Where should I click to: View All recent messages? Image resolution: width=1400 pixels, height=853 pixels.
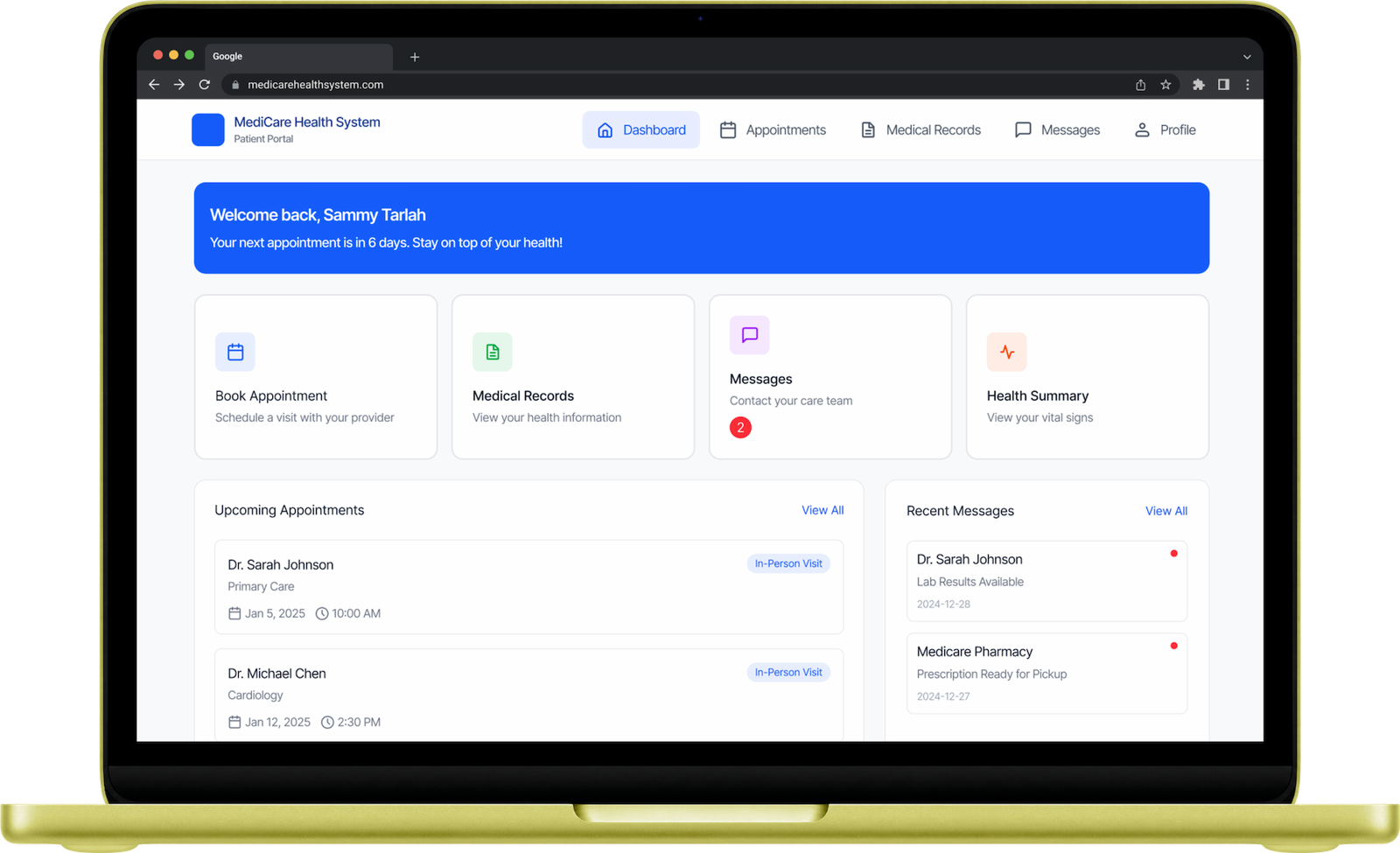1166,511
